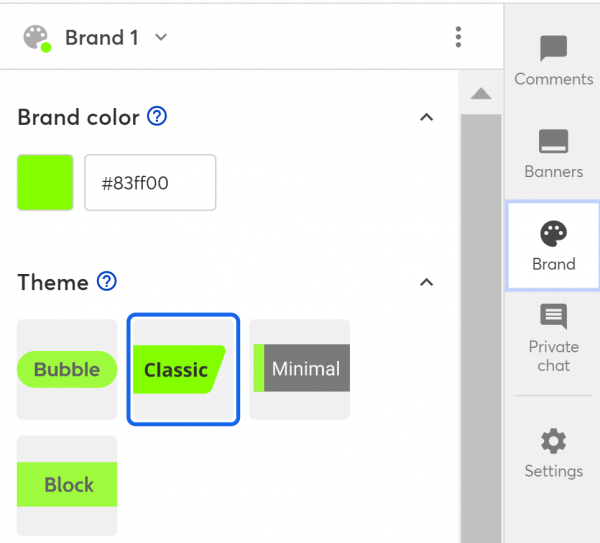Viewport: 600px width, 543px height.
Task: Open the Banners panel icon
Action: (553, 141)
